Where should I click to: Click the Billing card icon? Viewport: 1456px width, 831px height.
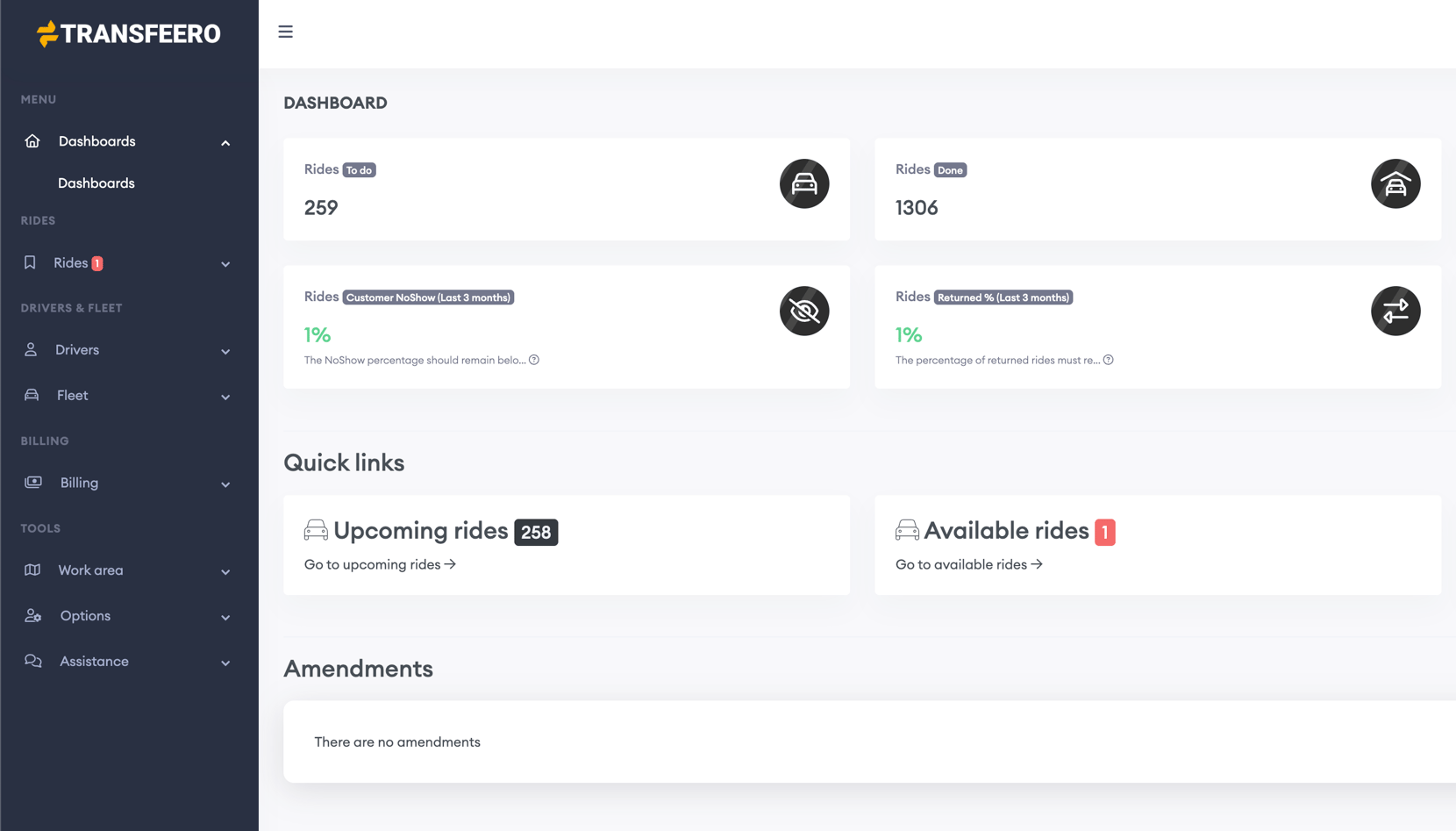point(32,482)
